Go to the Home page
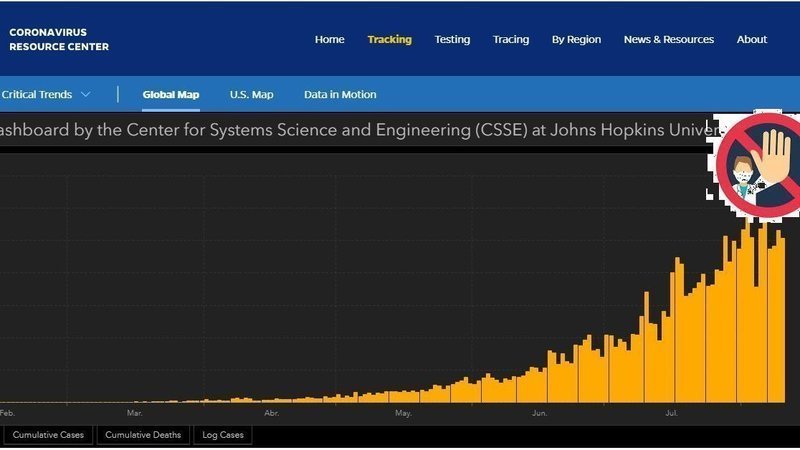The width and height of the screenshot is (800, 450). point(329,40)
